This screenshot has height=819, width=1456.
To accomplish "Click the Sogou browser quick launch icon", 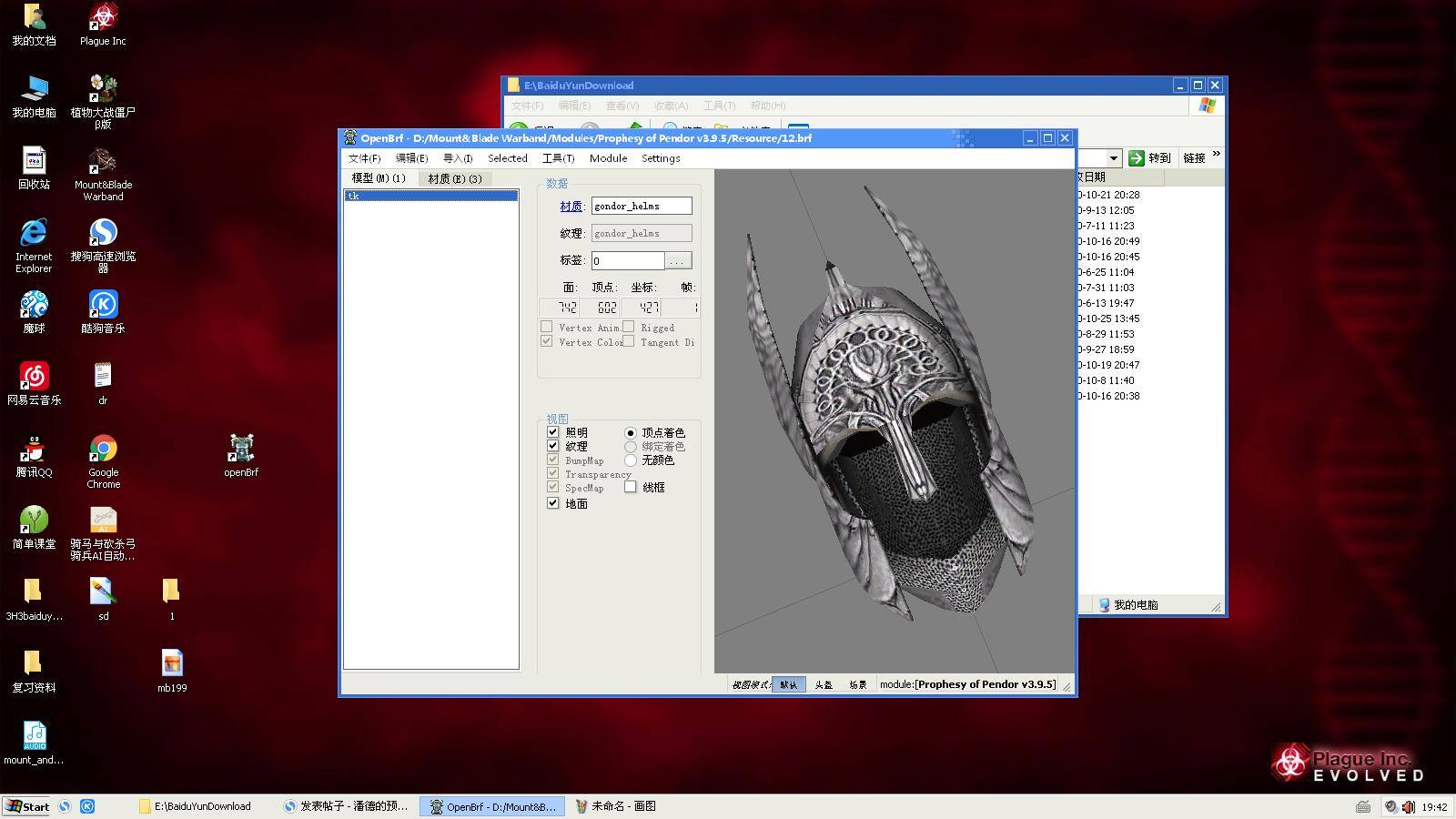I will pos(65,806).
